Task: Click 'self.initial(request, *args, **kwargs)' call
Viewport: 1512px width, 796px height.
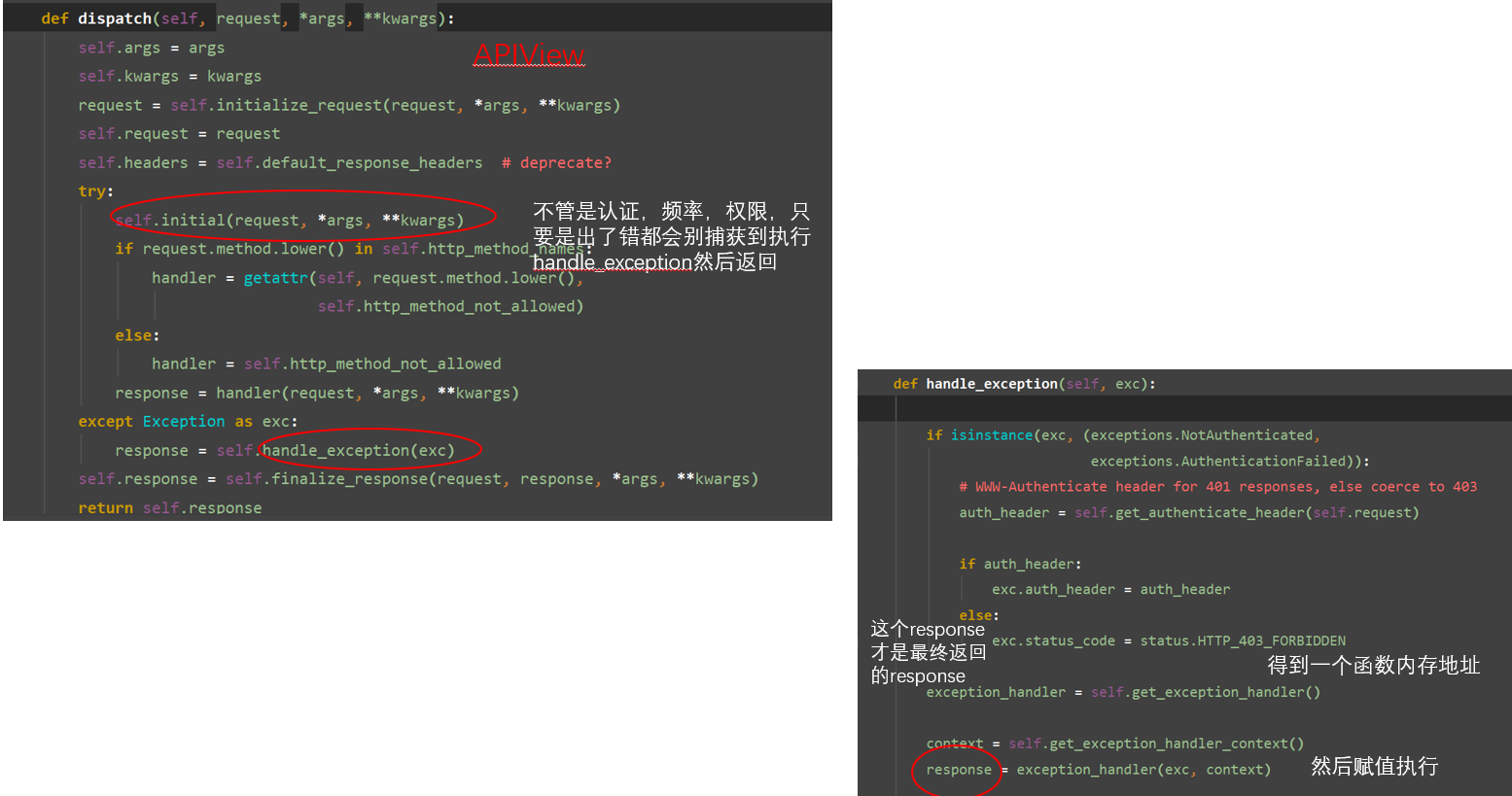Action: [290, 220]
